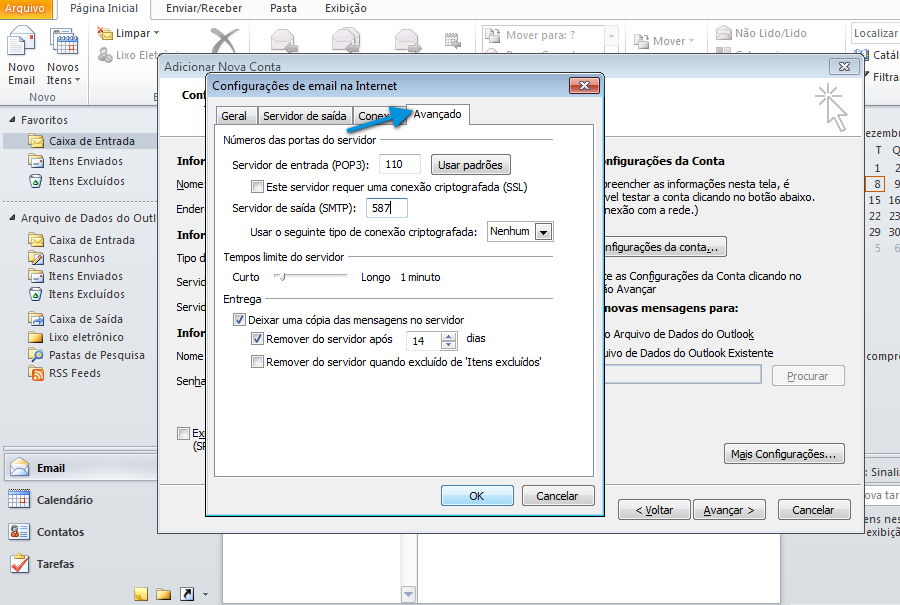Click the Novo Email icon
This screenshot has height=605, width=900.
(21, 55)
